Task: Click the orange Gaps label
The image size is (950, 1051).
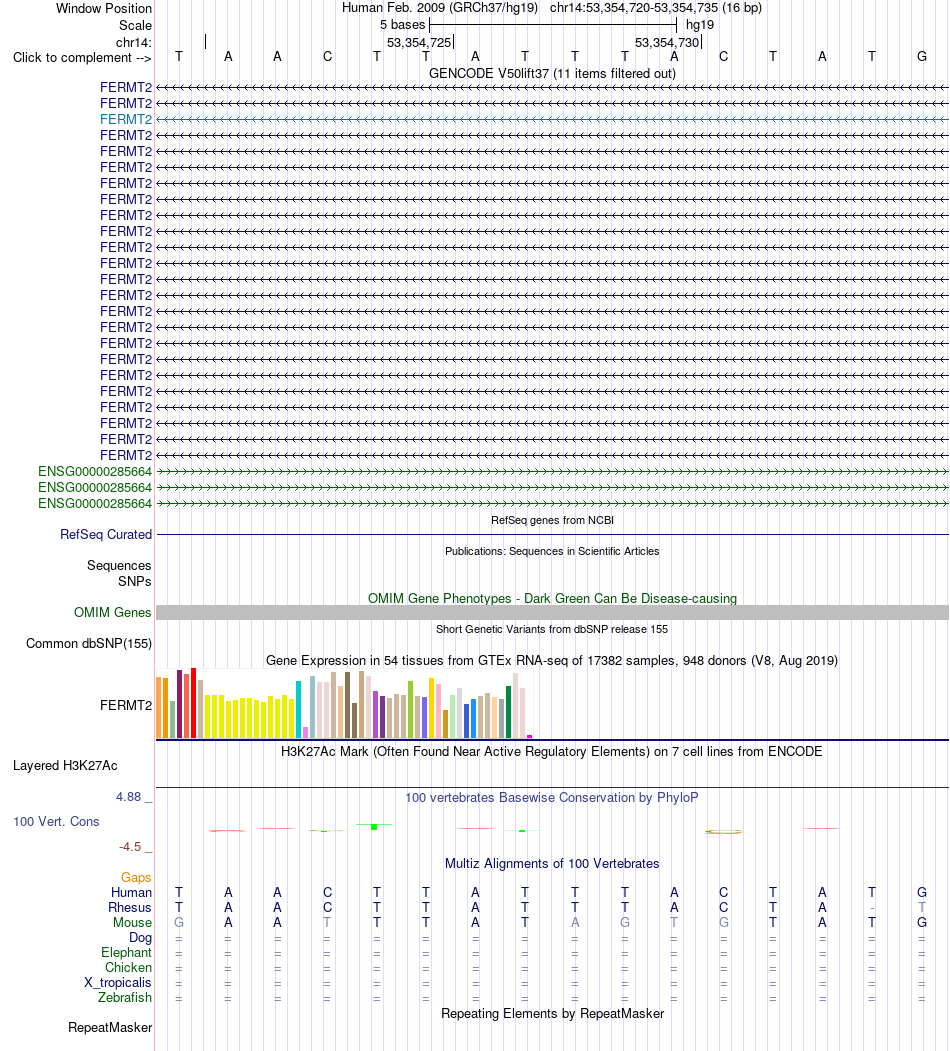Action: tap(136, 877)
